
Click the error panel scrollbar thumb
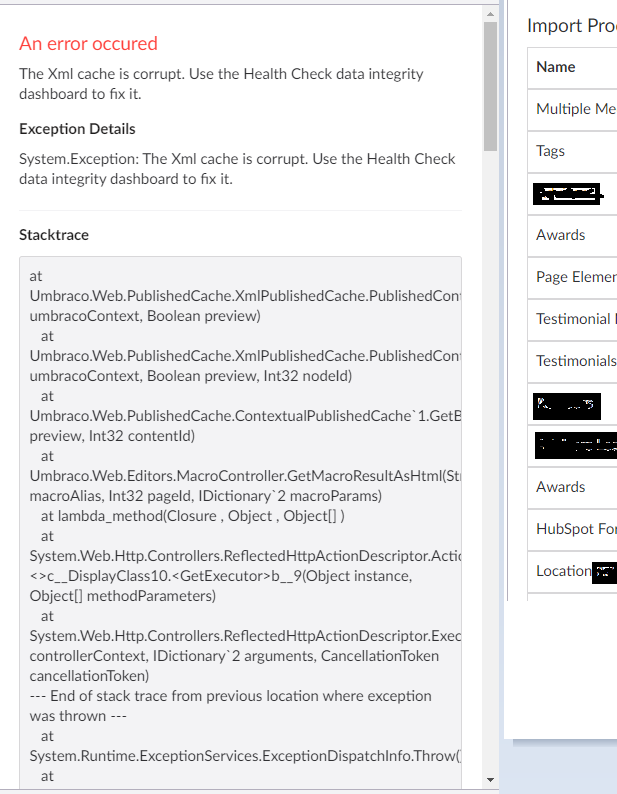click(x=490, y=86)
